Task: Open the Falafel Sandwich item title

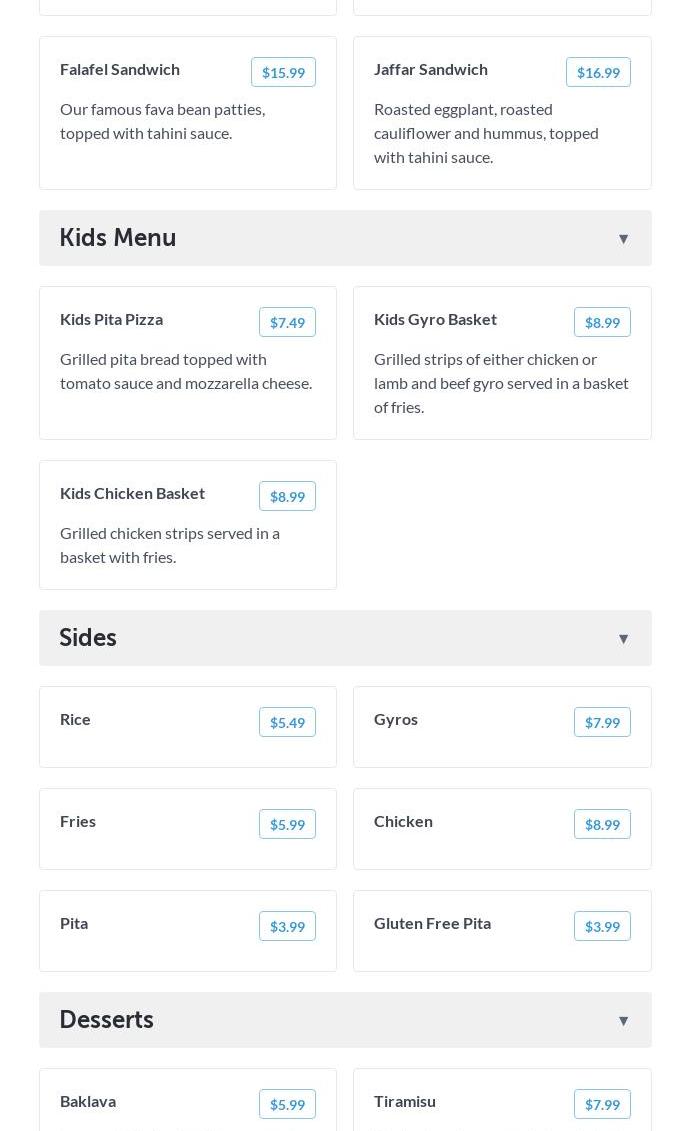Action: point(120,69)
